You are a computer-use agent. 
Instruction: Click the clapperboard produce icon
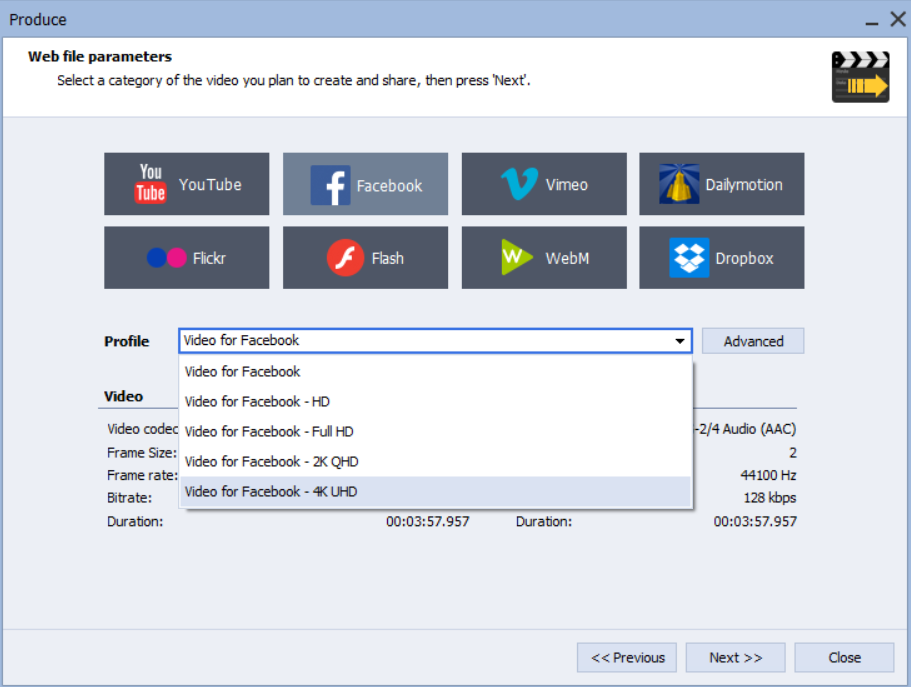click(x=860, y=77)
